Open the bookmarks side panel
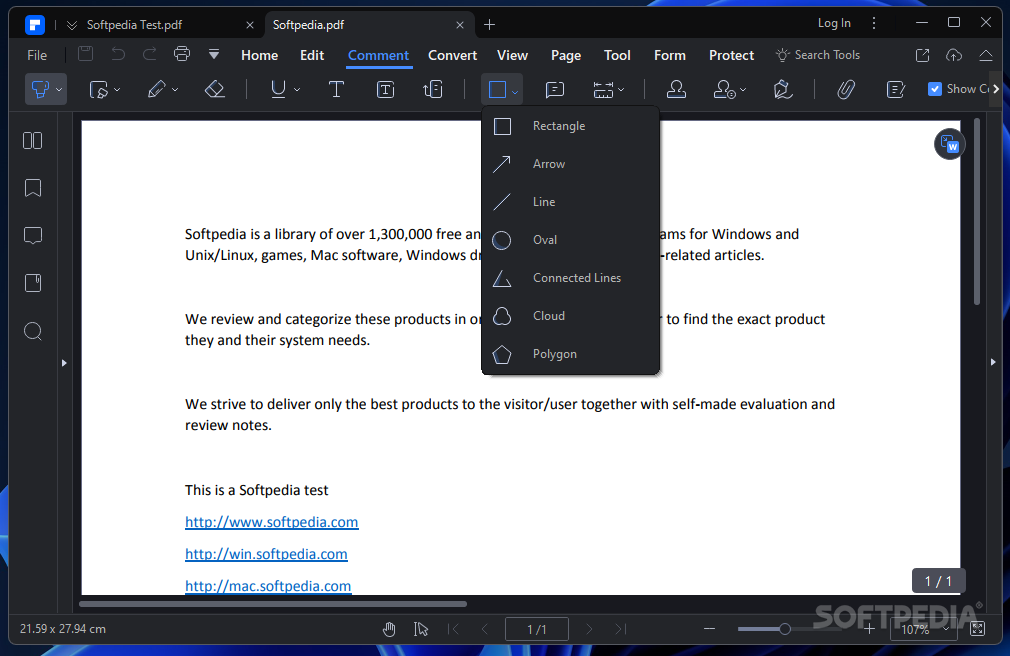 tap(33, 188)
